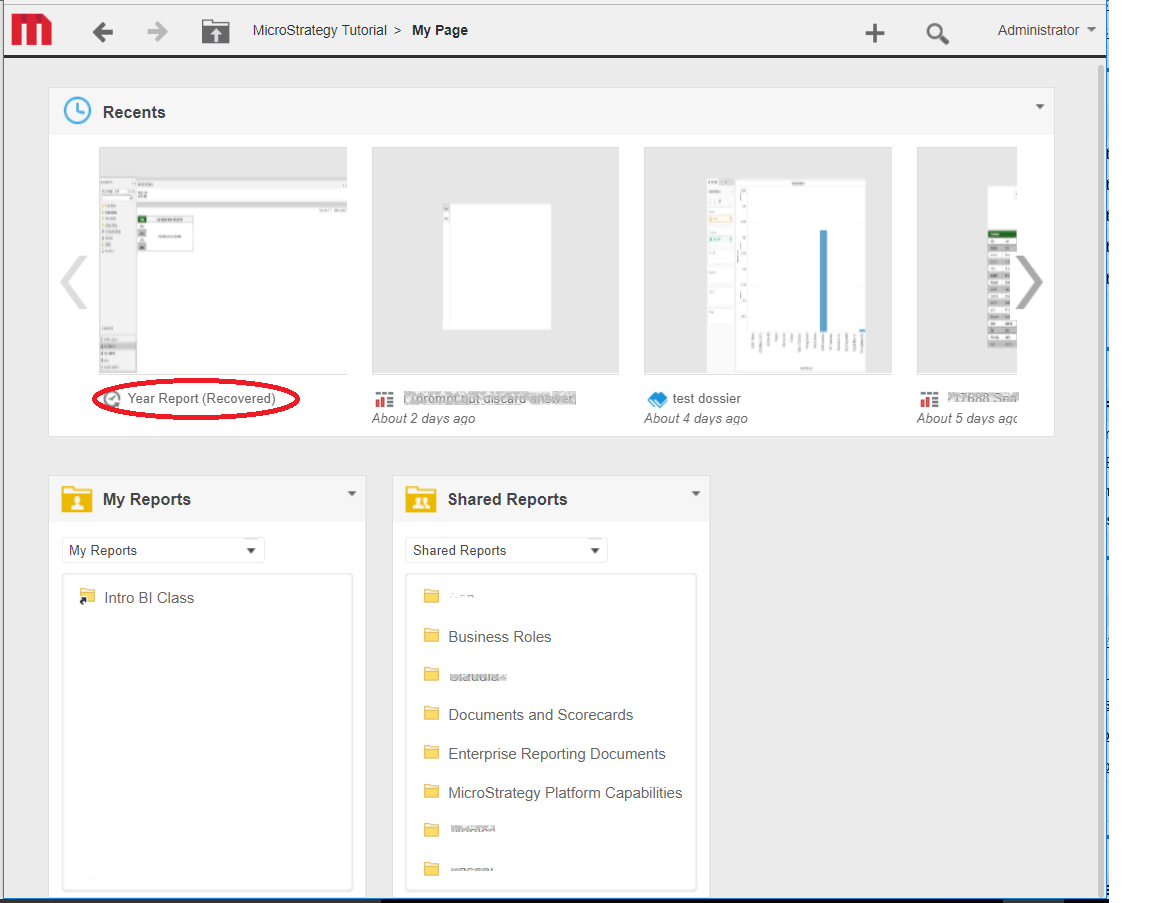The height and width of the screenshot is (903, 1152).
Task: Open Documents and Scorecards folder
Action: click(x=541, y=714)
